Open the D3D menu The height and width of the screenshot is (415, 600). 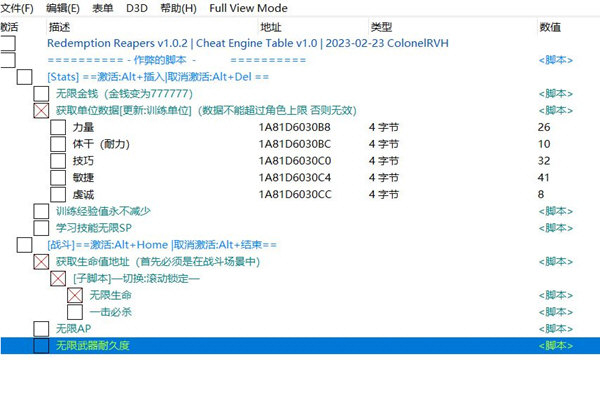tap(136, 8)
